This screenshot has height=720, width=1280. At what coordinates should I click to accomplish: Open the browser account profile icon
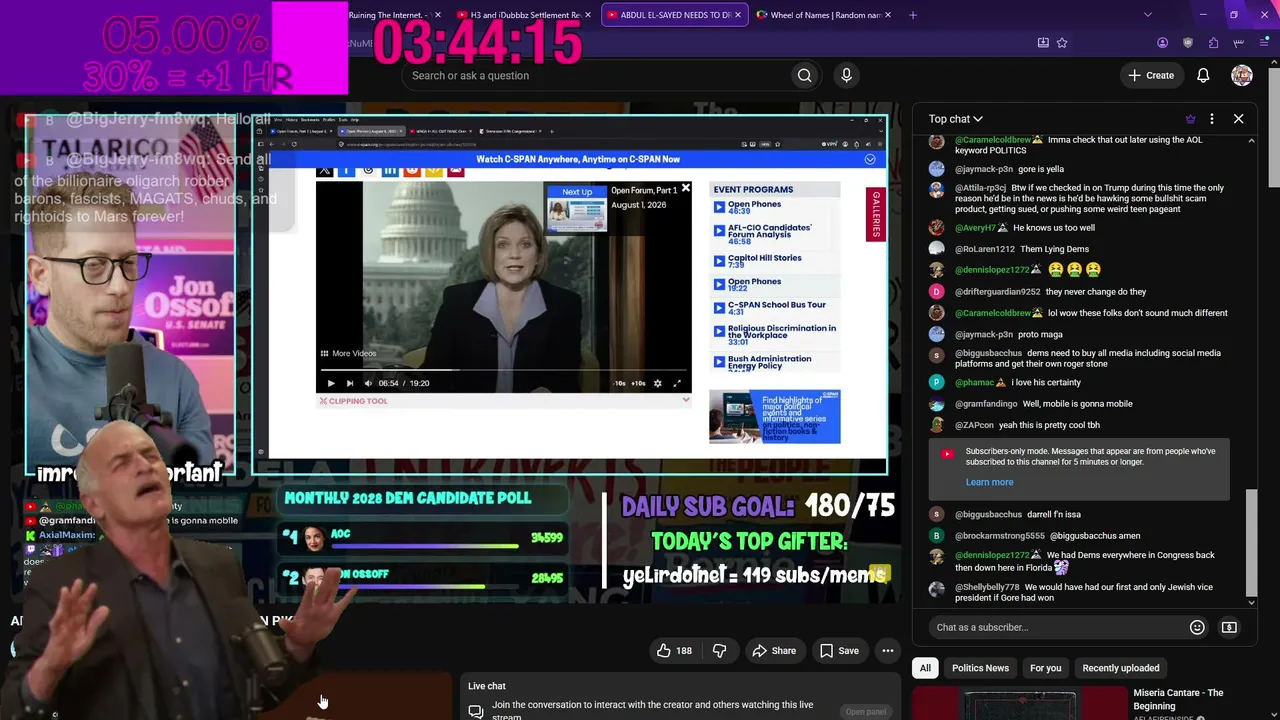tap(1162, 43)
